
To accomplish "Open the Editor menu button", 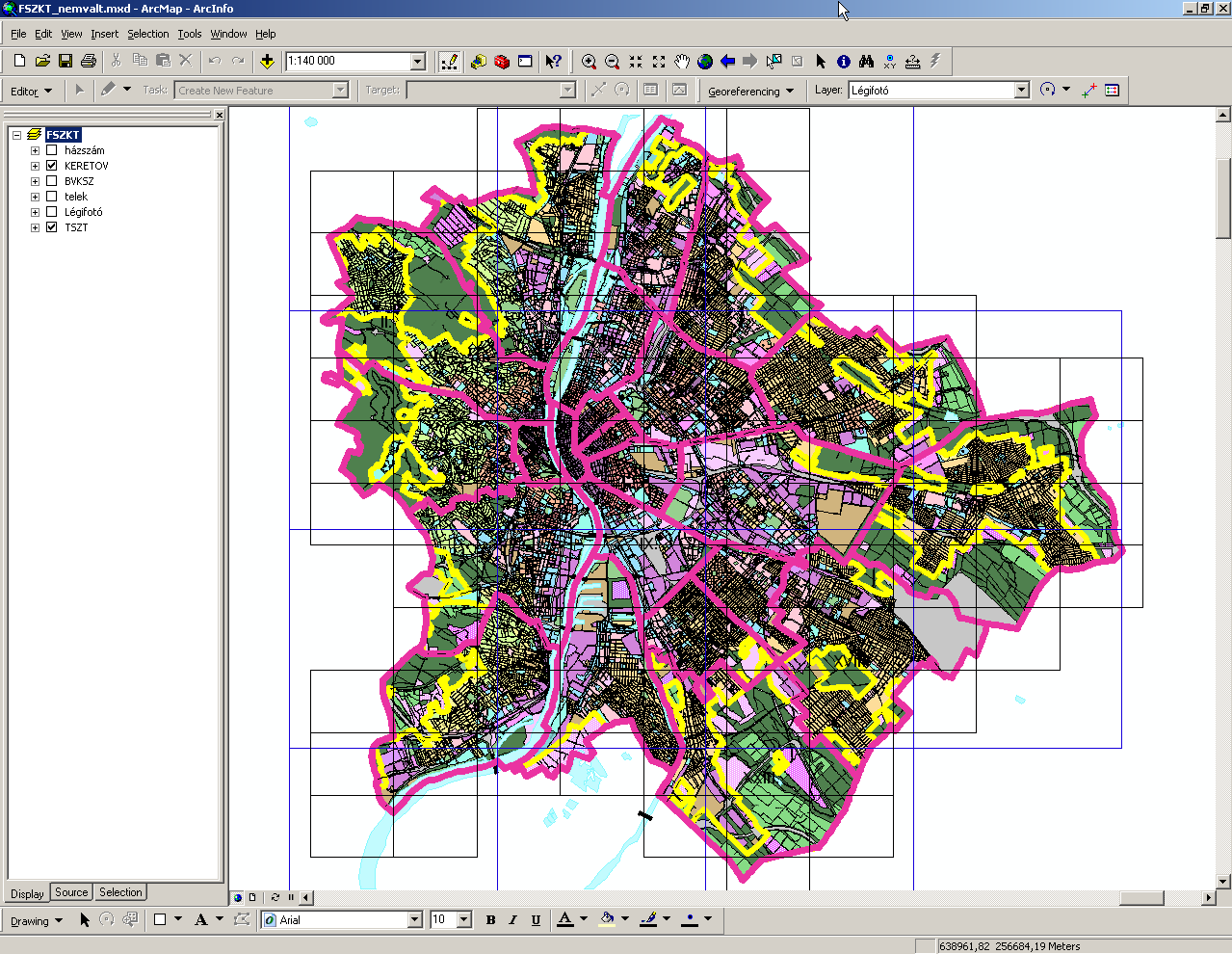I will pos(31,91).
